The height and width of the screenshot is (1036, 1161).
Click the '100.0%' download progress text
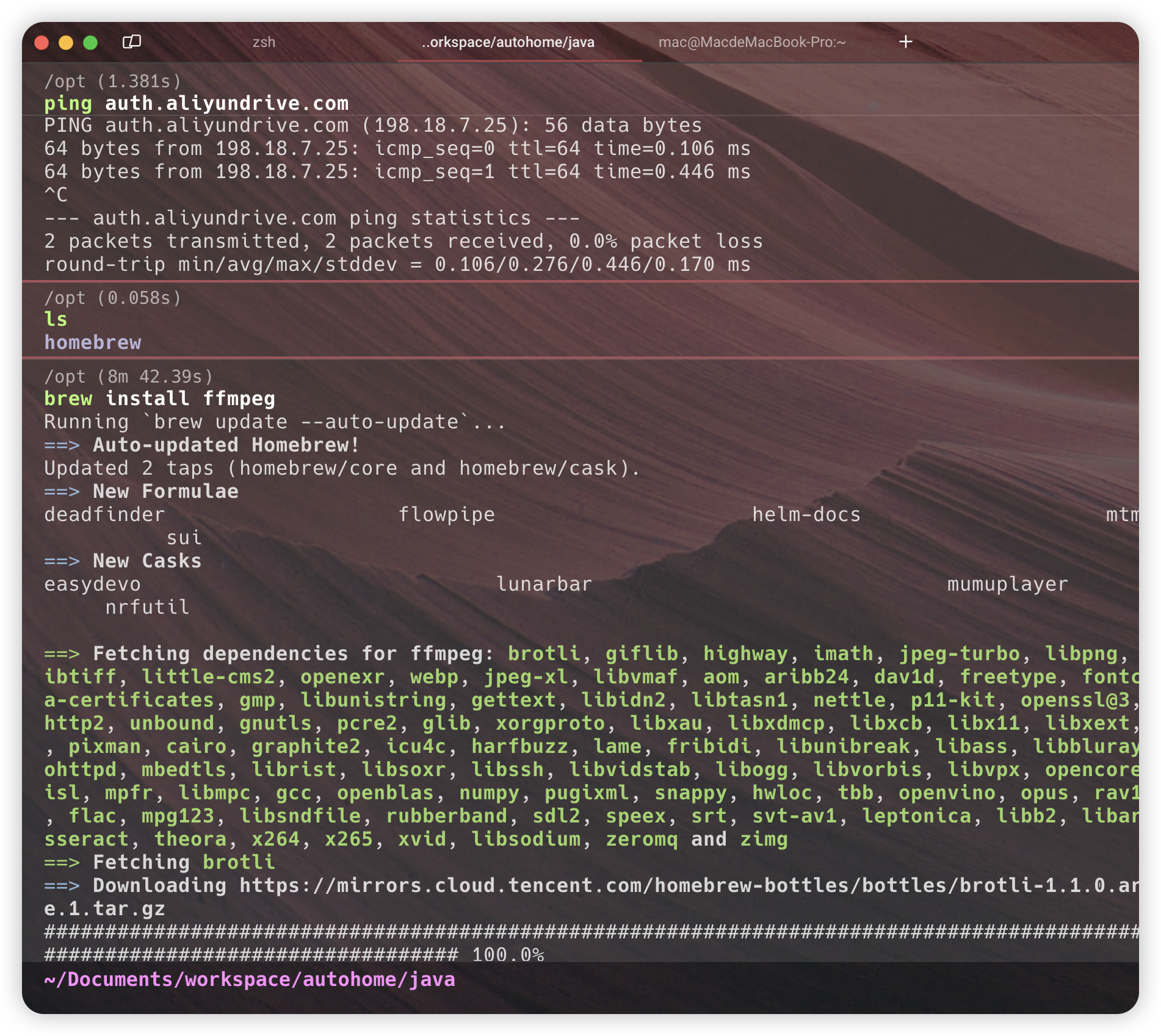(508, 954)
